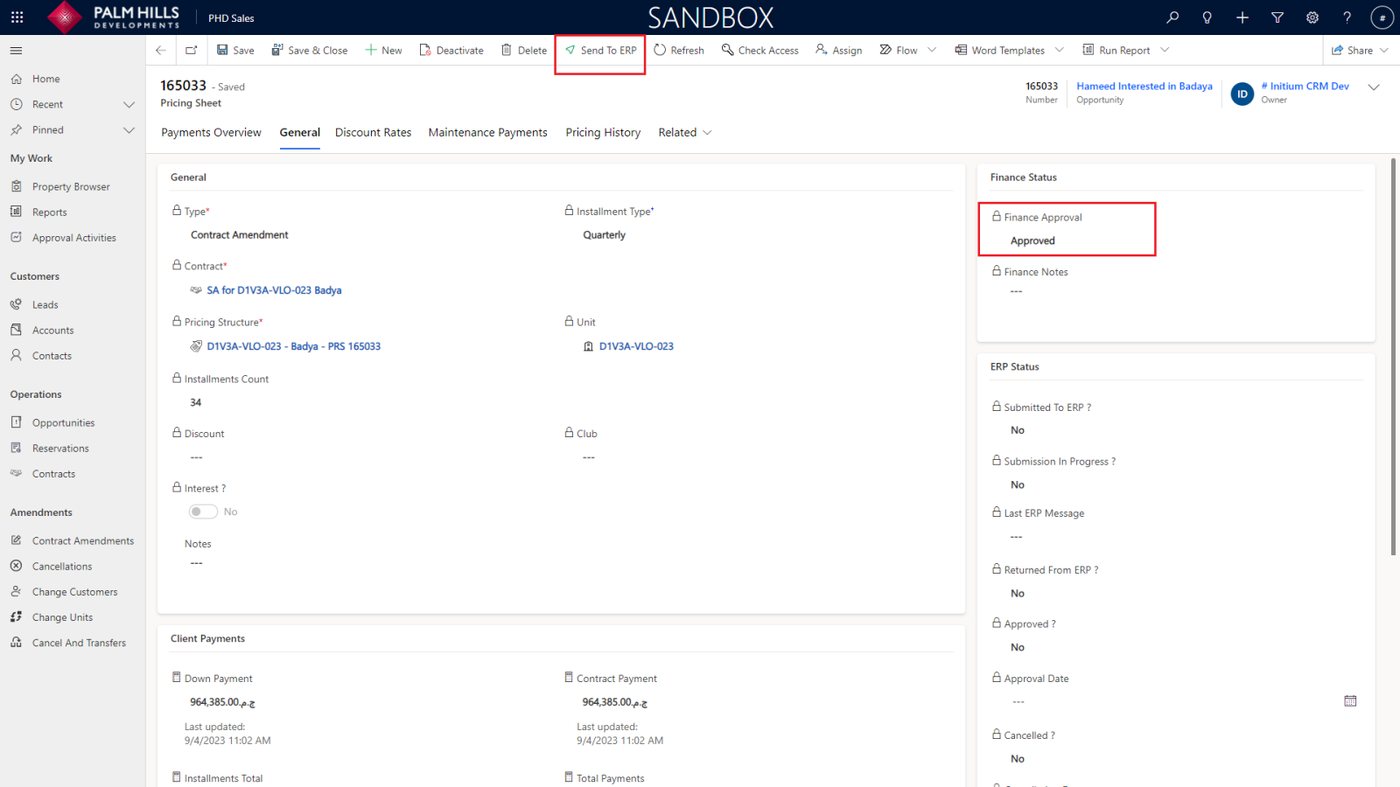Open Pricing History tab

point(603,132)
